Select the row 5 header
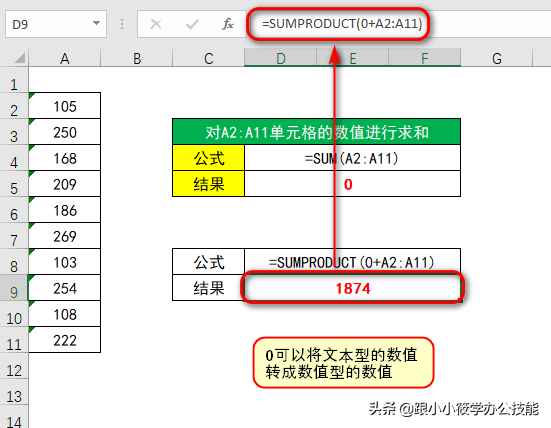The image size is (551, 428). pos(14,184)
